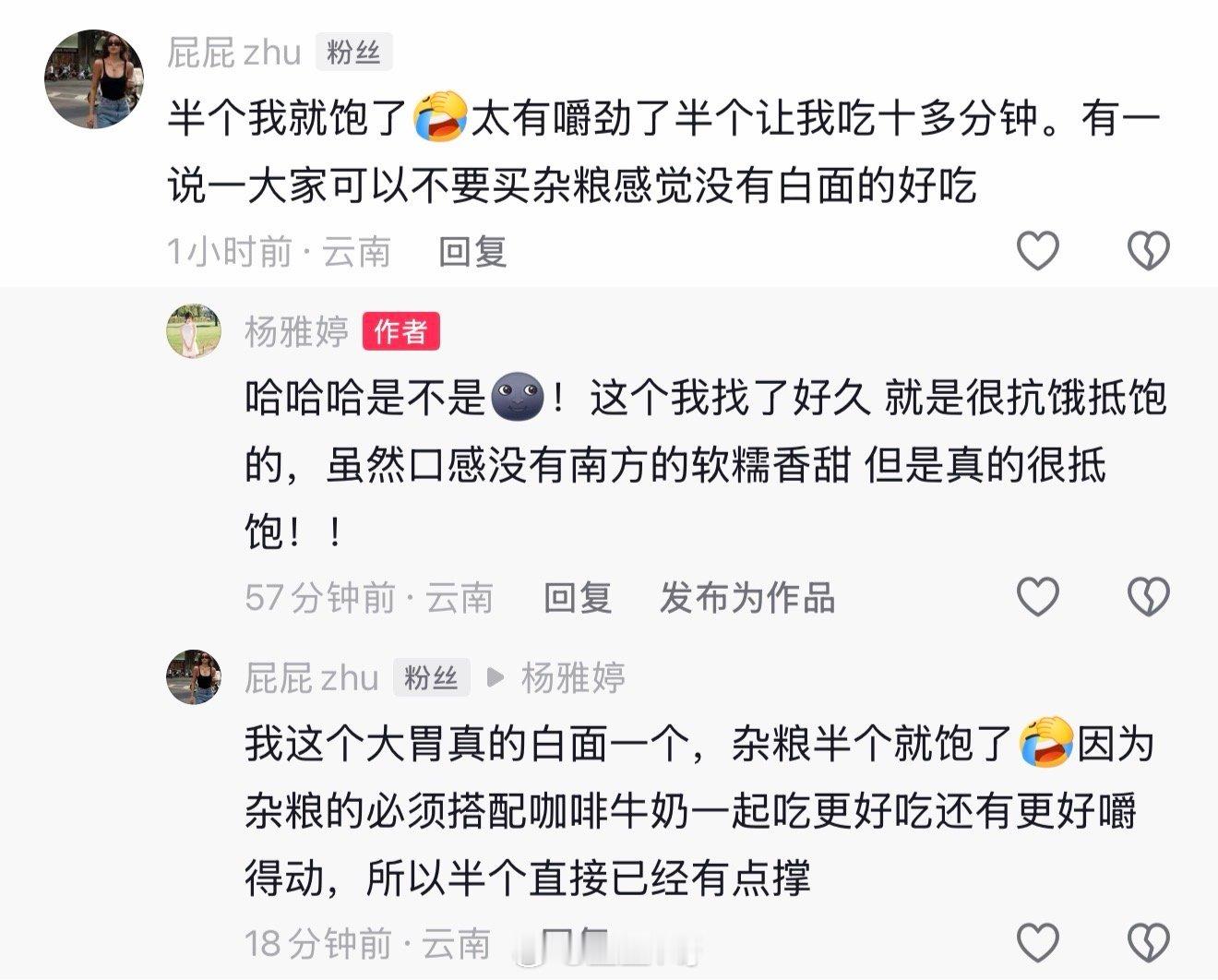This screenshot has width=1218, height=980.
Task: Open 杨雅婷's profile avatar
Action: (x=194, y=330)
